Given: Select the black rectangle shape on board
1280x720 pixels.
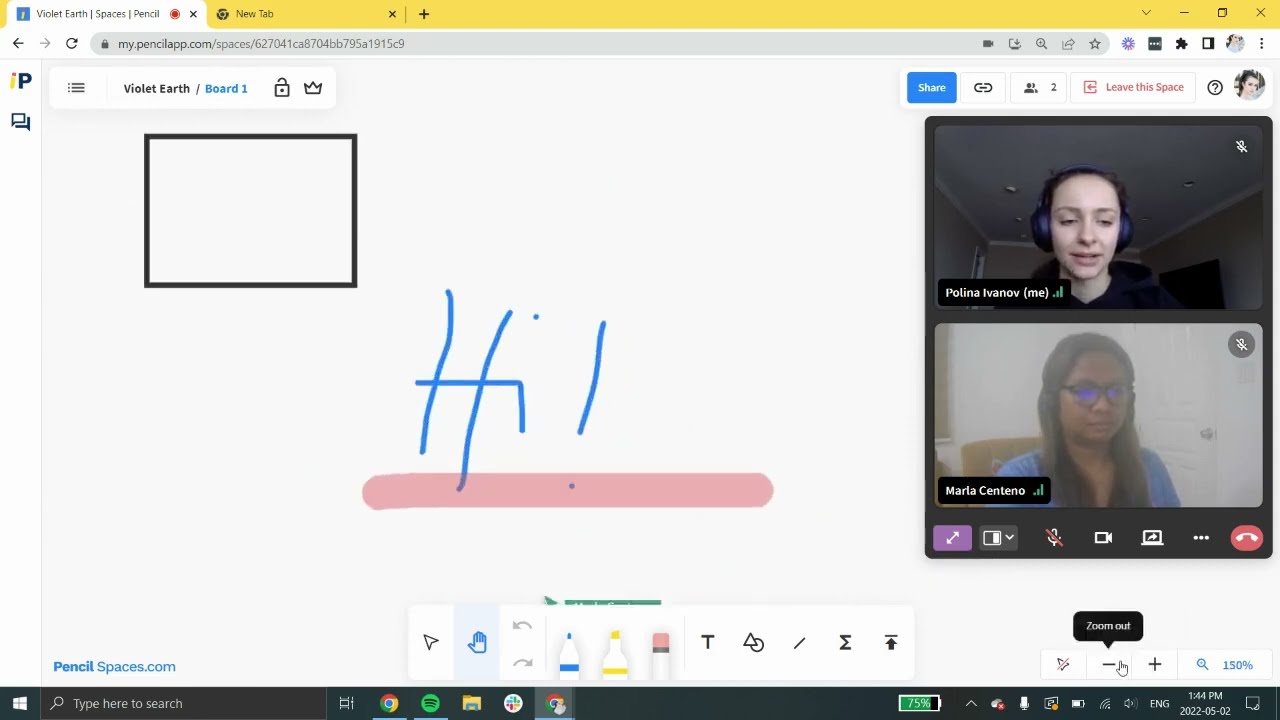Looking at the screenshot, I should tap(250, 211).
